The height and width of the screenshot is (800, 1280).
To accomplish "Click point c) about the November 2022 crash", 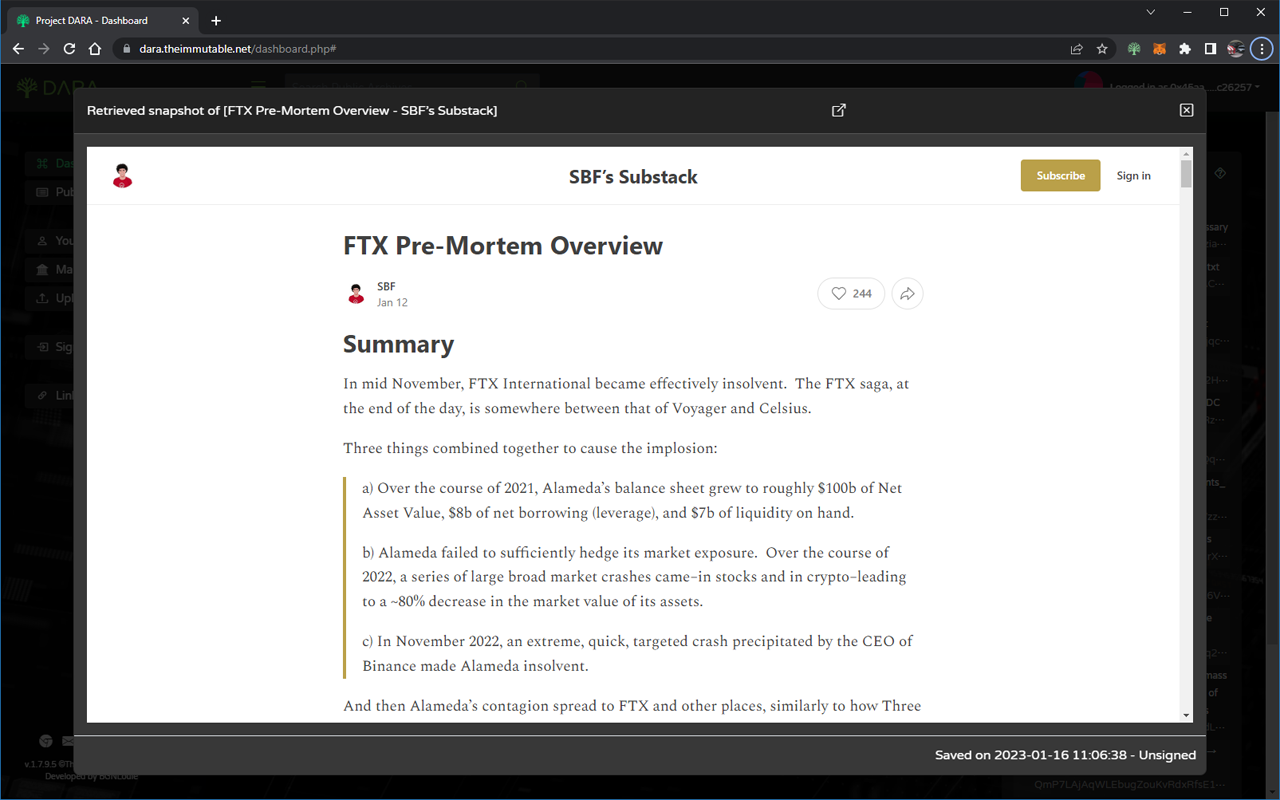I will (x=637, y=653).
